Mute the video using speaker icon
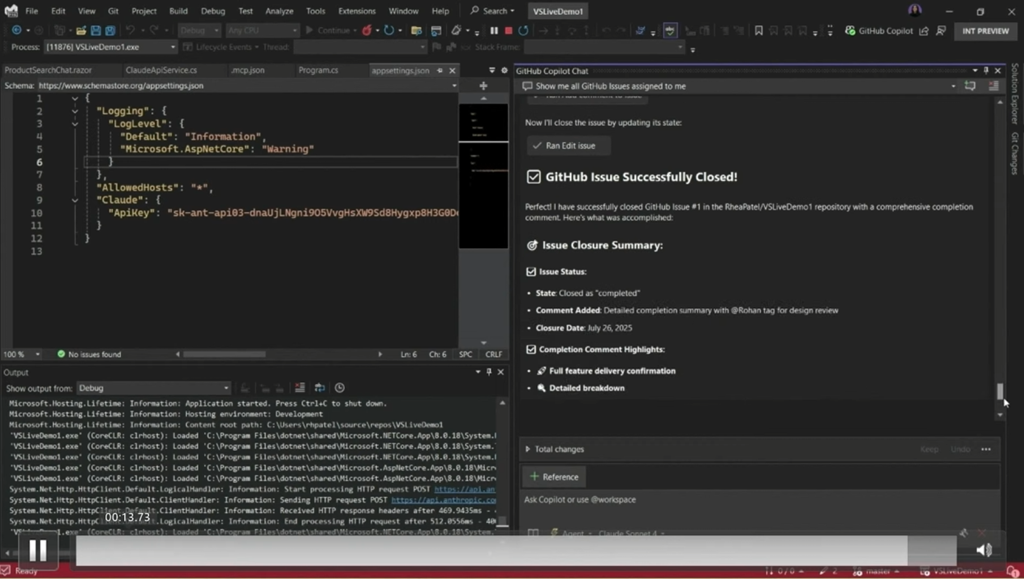This screenshot has height=579, width=1024. click(x=984, y=550)
